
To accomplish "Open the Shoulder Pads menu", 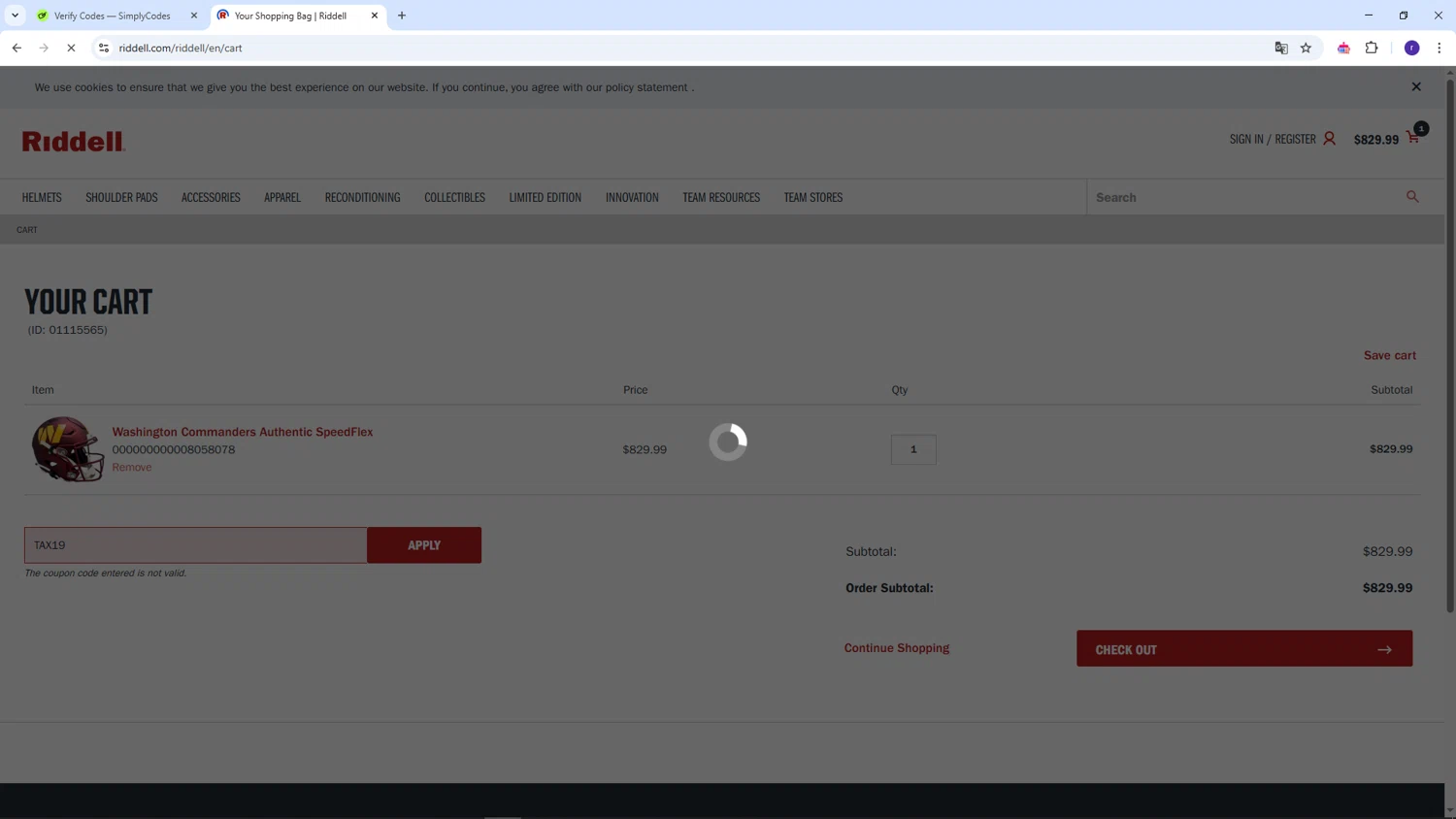I will 121,197.
